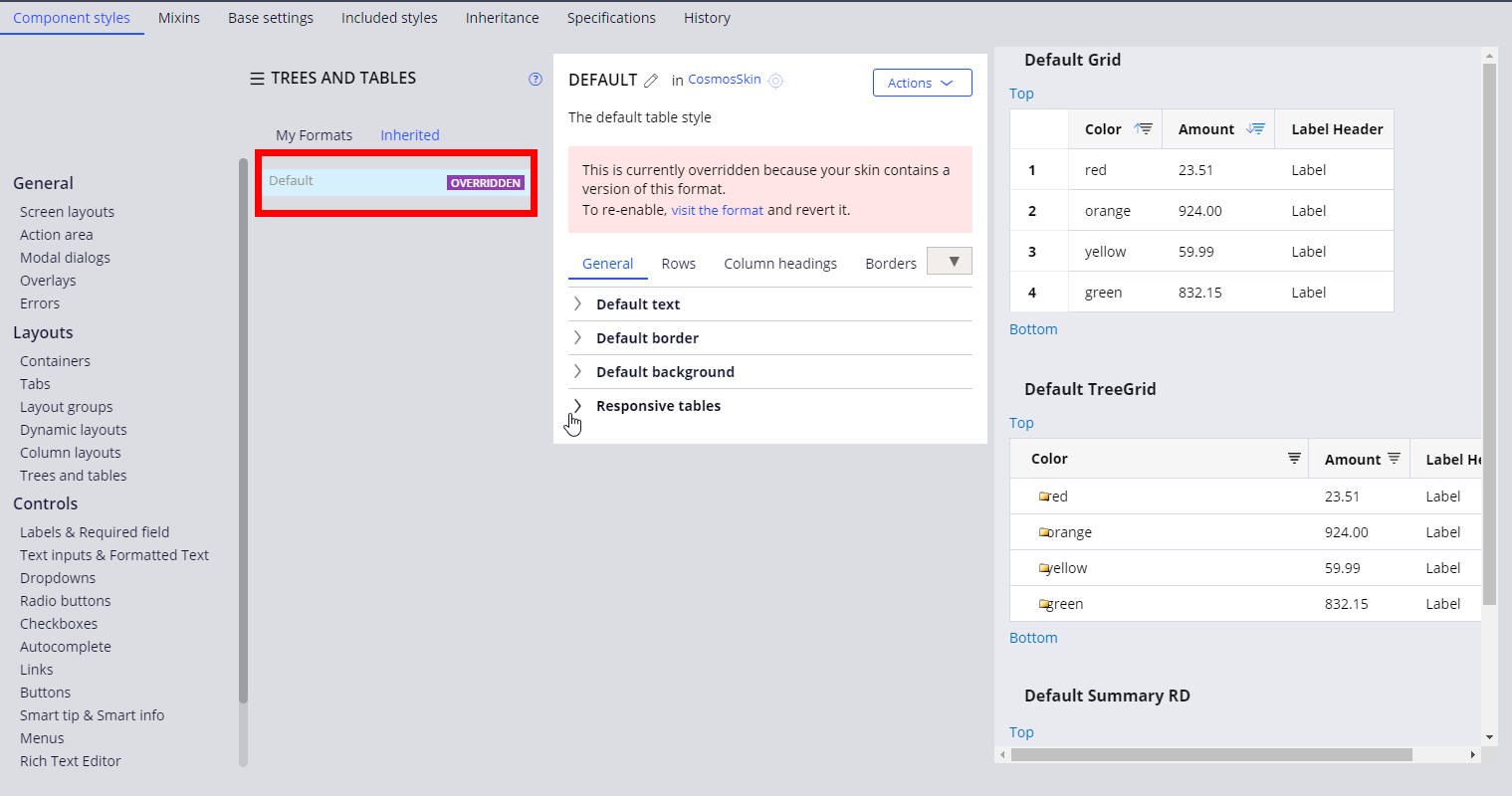Click the CosmosSkin link
This screenshot has width=1512, height=796.
click(725, 80)
